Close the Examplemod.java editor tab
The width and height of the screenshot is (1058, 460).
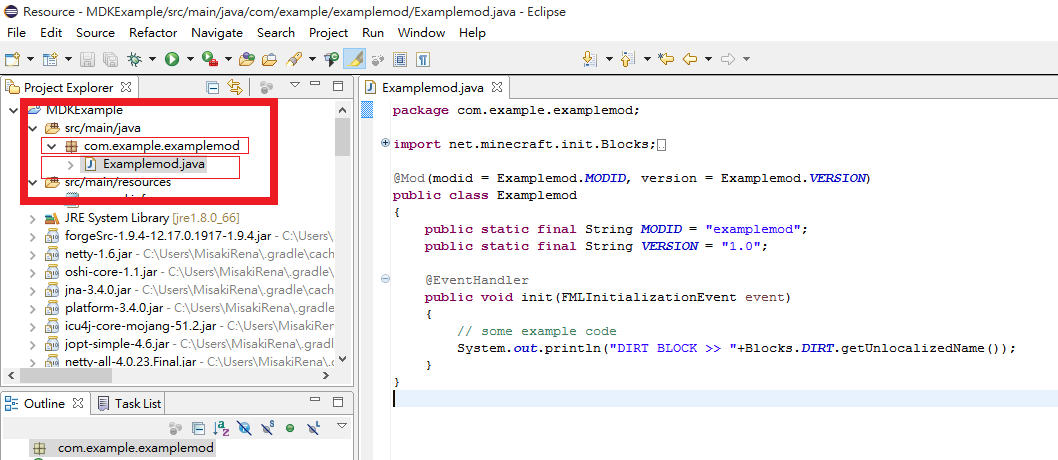(497, 87)
